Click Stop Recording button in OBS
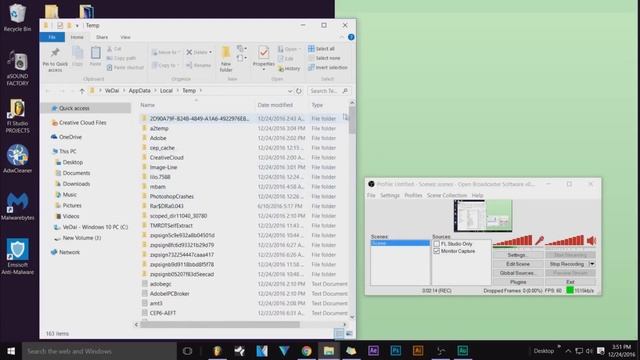640x360 pixels. coord(567,264)
